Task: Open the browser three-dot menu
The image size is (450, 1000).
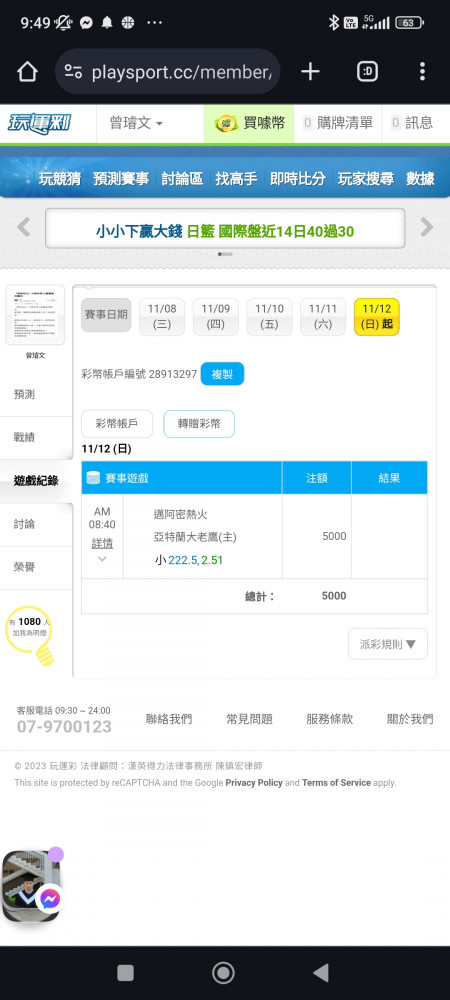Action: [x=422, y=71]
